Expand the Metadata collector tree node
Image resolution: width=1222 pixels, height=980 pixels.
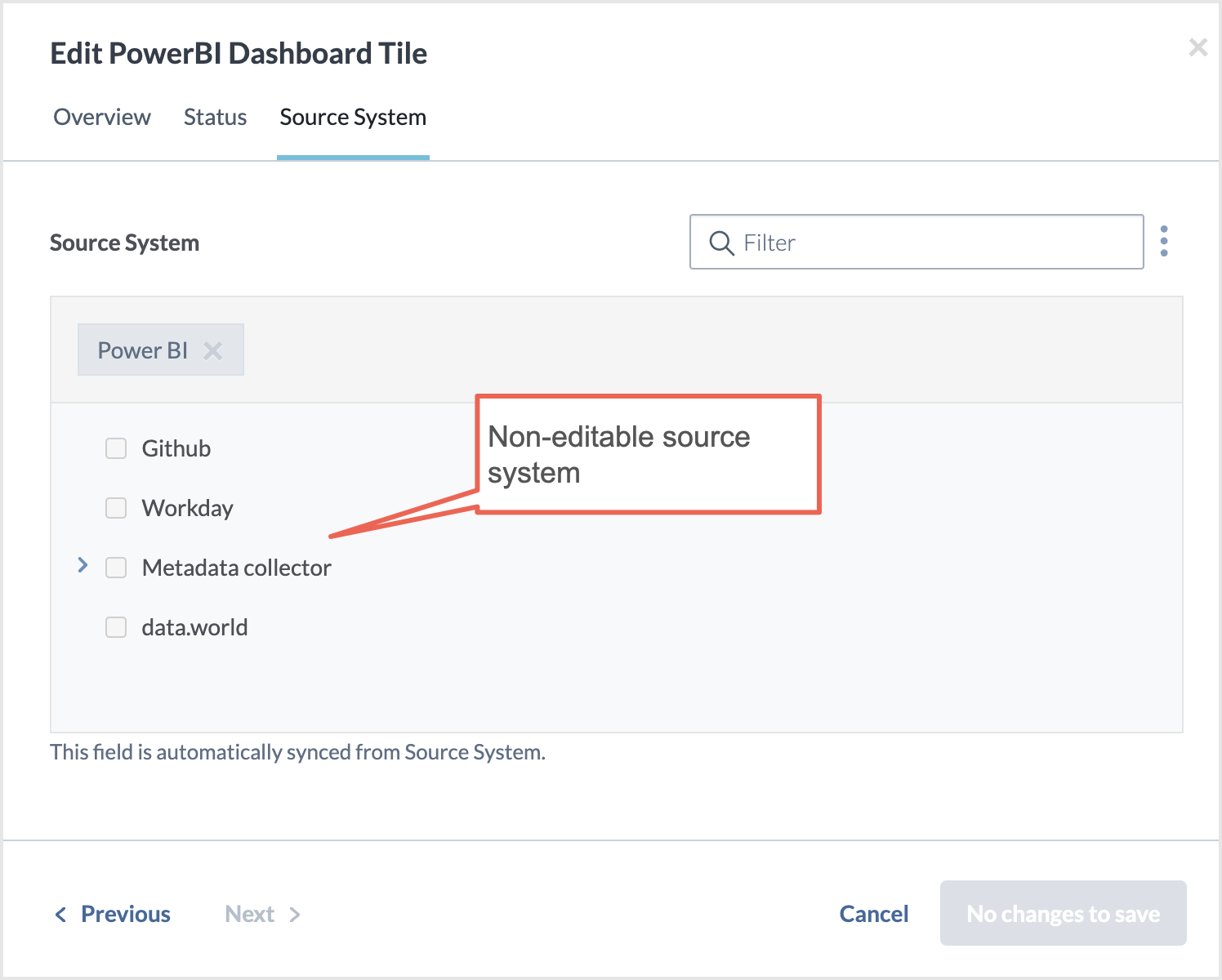tap(83, 565)
